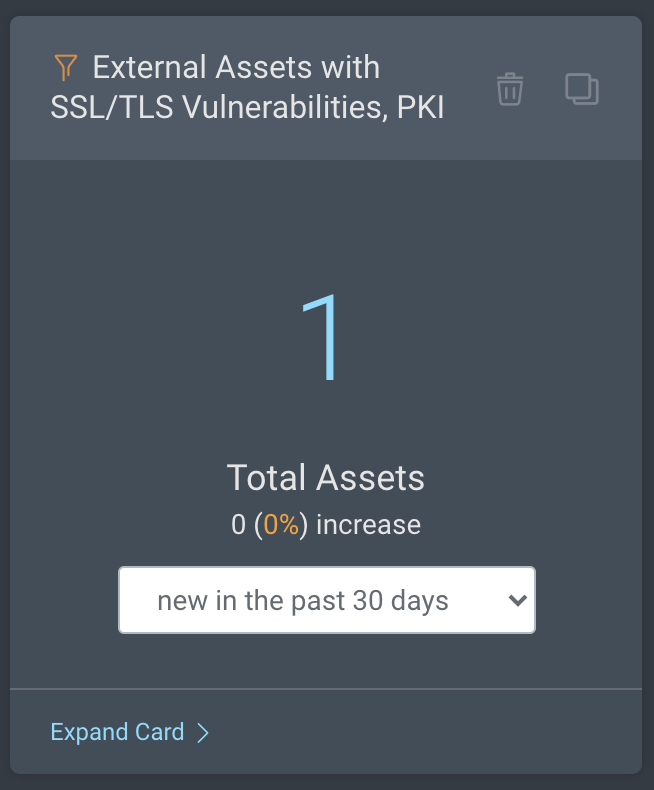
Task: Select the "new in the past 30 days" dropdown
Action: click(326, 601)
